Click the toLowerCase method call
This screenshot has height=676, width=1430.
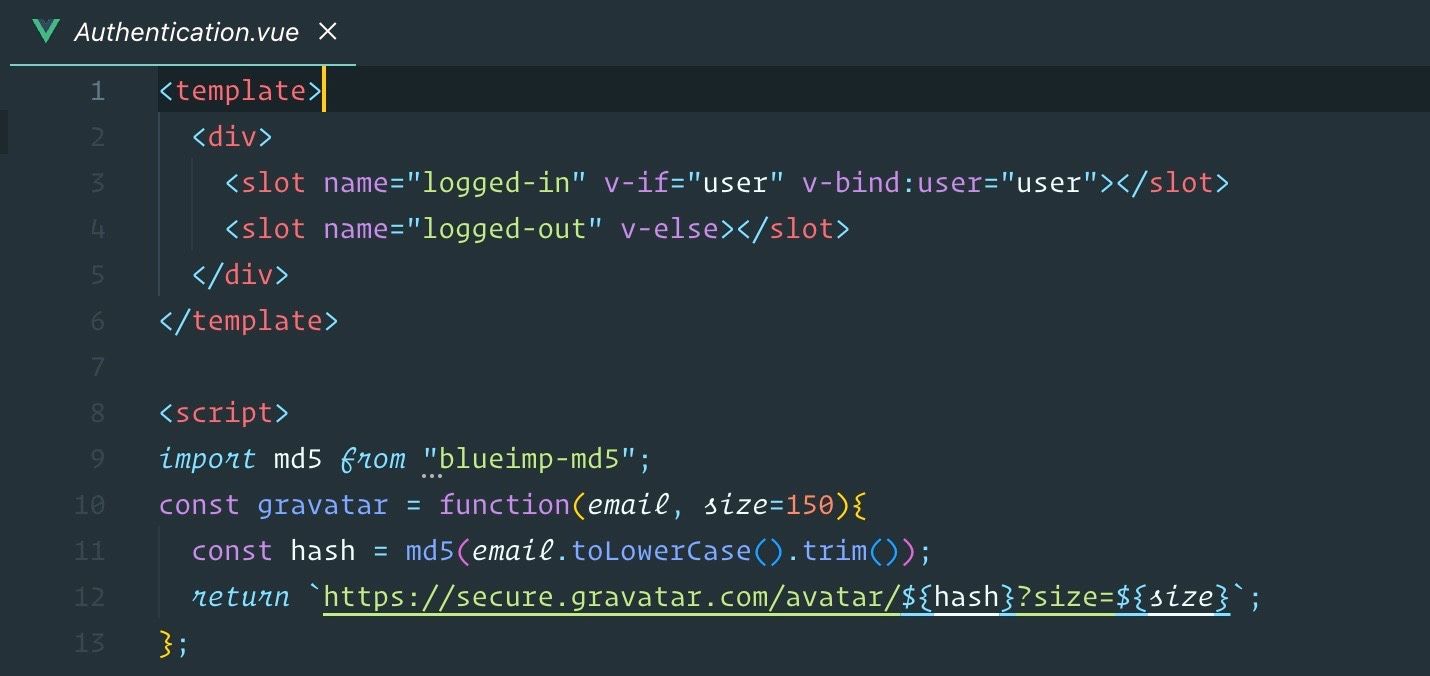[x=669, y=551]
